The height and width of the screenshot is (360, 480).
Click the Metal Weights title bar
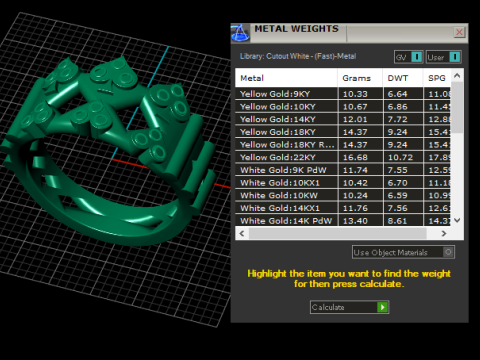click(x=350, y=33)
